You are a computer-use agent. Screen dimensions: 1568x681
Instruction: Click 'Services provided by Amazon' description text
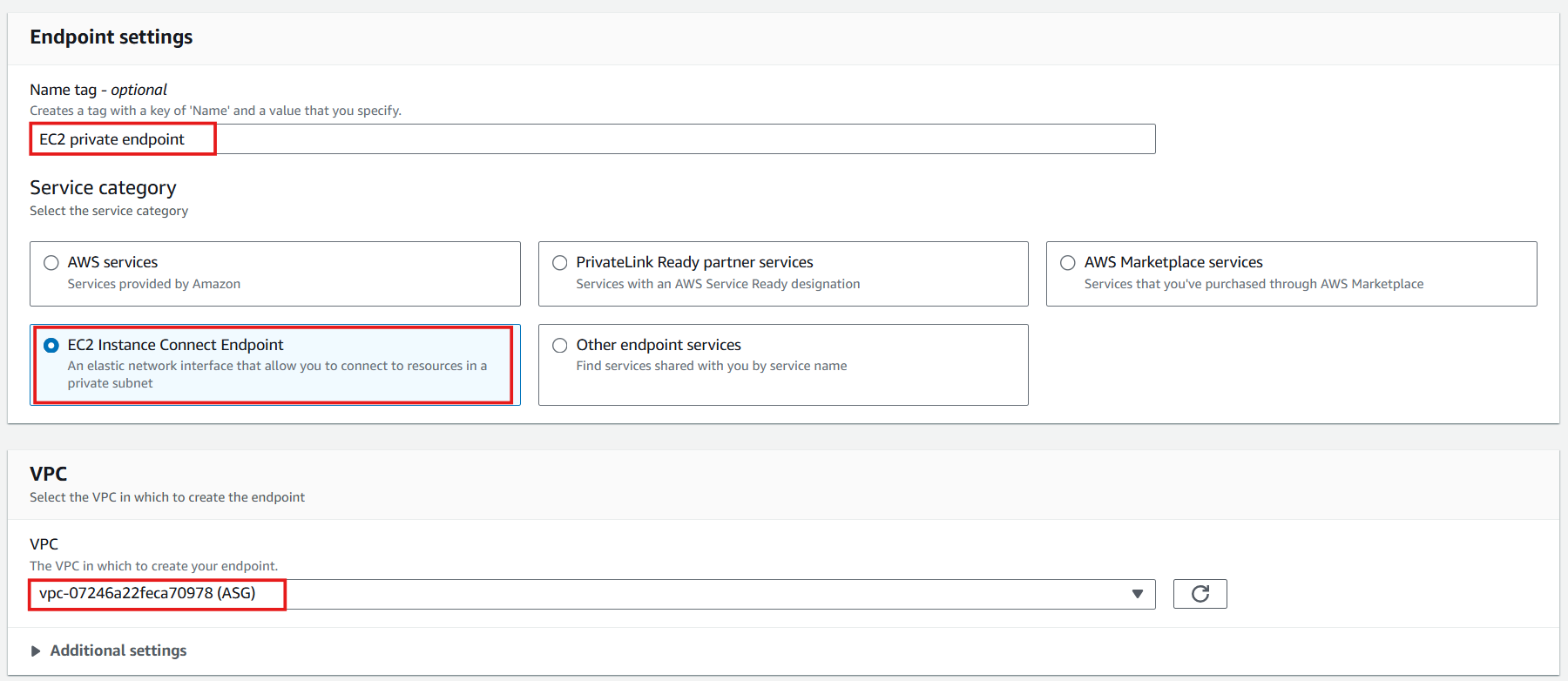[154, 284]
